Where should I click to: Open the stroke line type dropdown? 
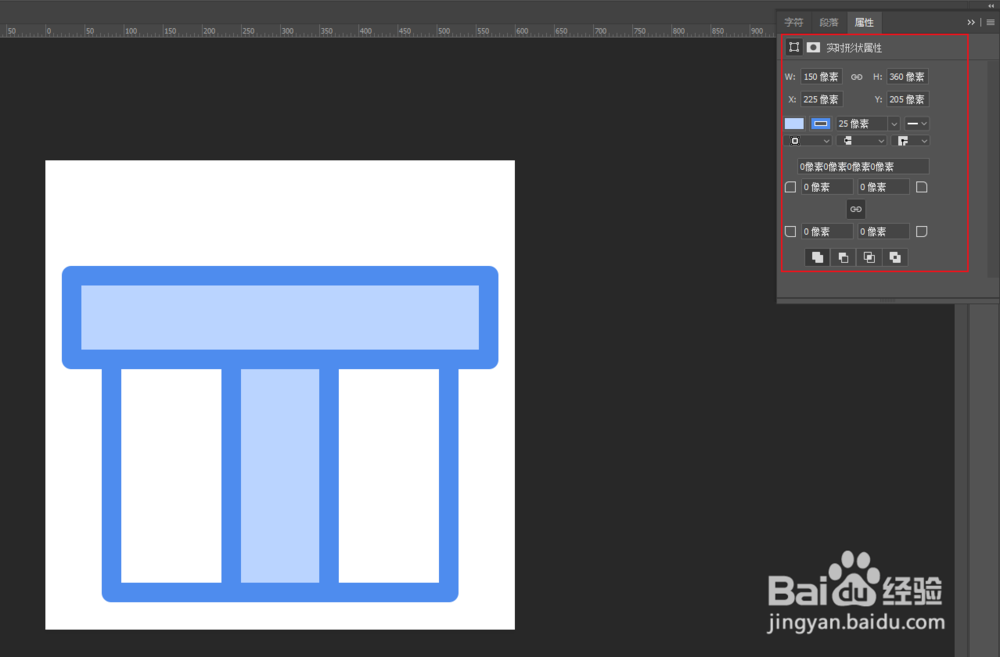[917, 124]
